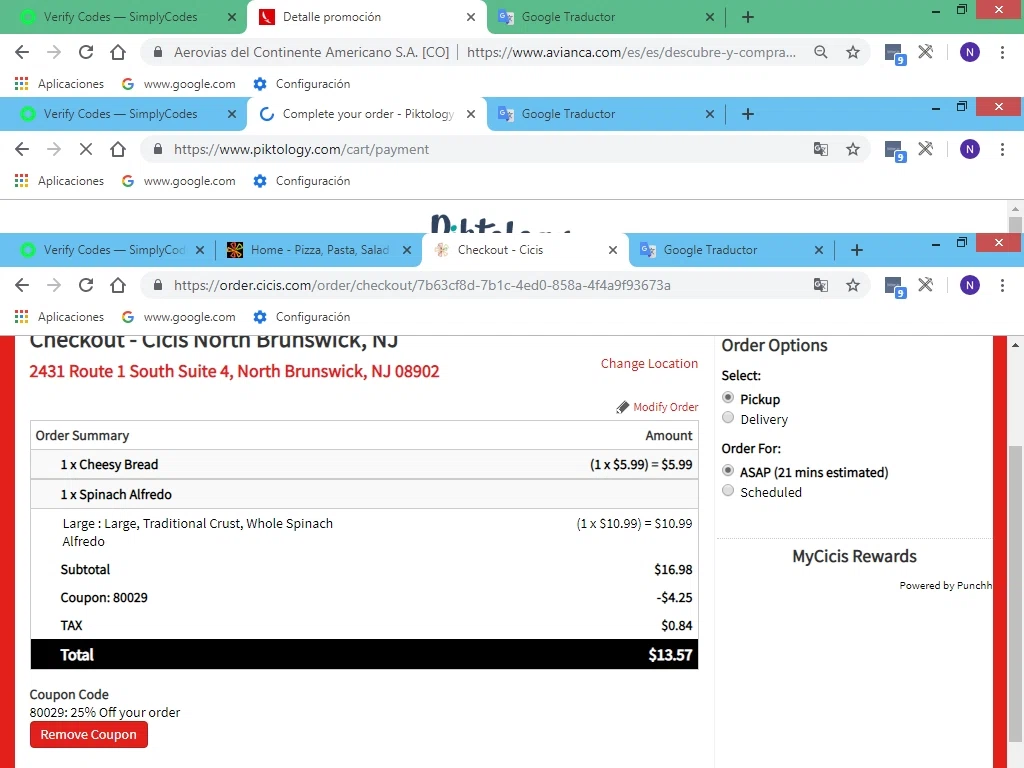Go to home page in Cicis window

pos(118,285)
